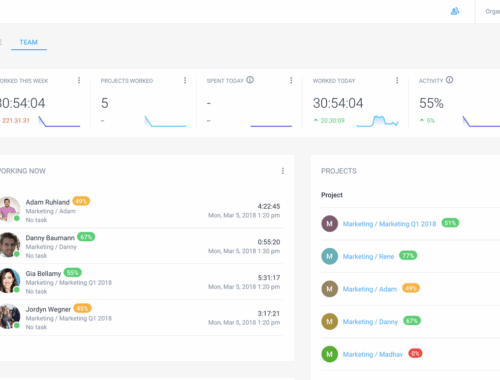Click Adam Ruhland's tracked time 4:22:45
500x380 pixels.
coord(269,206)
